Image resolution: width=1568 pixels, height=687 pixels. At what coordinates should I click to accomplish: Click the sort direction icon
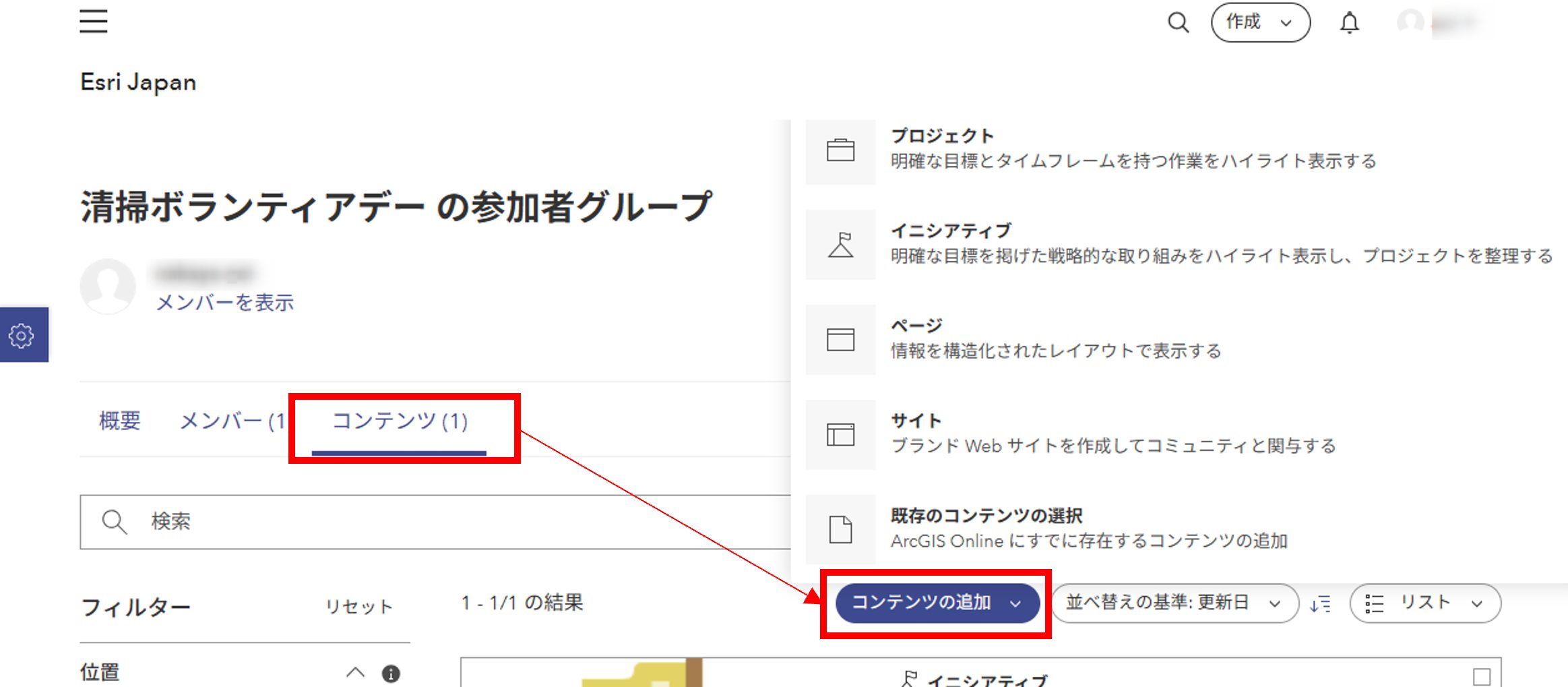pos(1321,603)
